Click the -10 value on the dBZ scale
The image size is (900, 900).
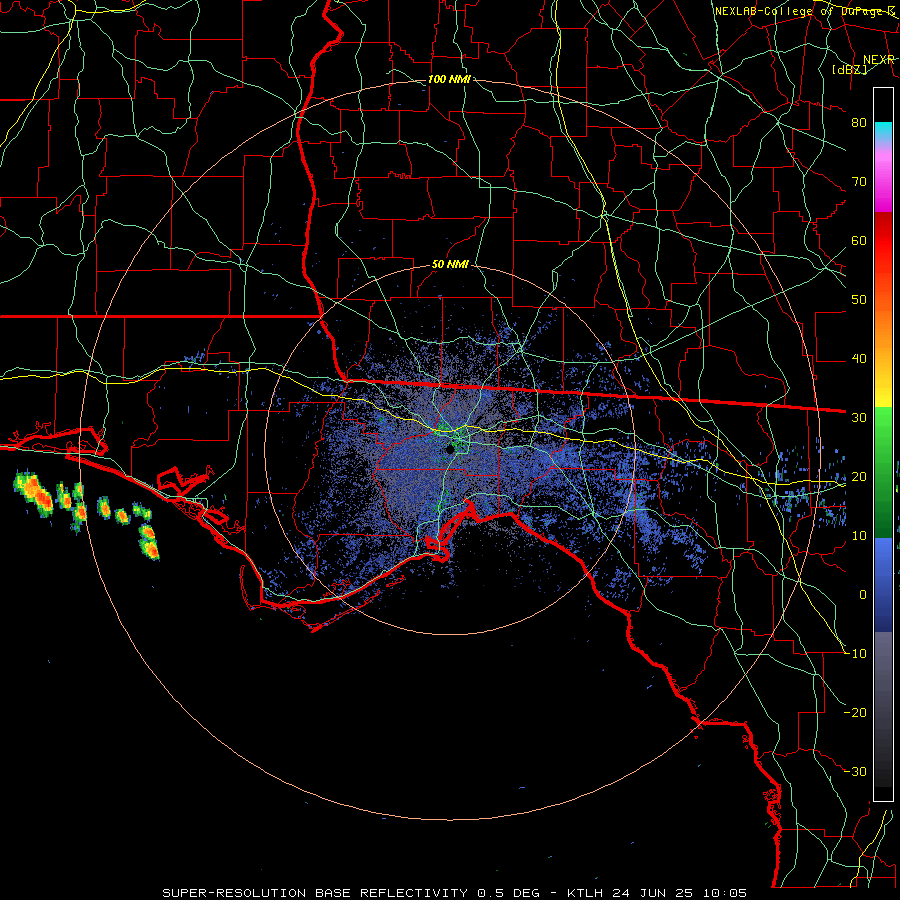point(855,653)
